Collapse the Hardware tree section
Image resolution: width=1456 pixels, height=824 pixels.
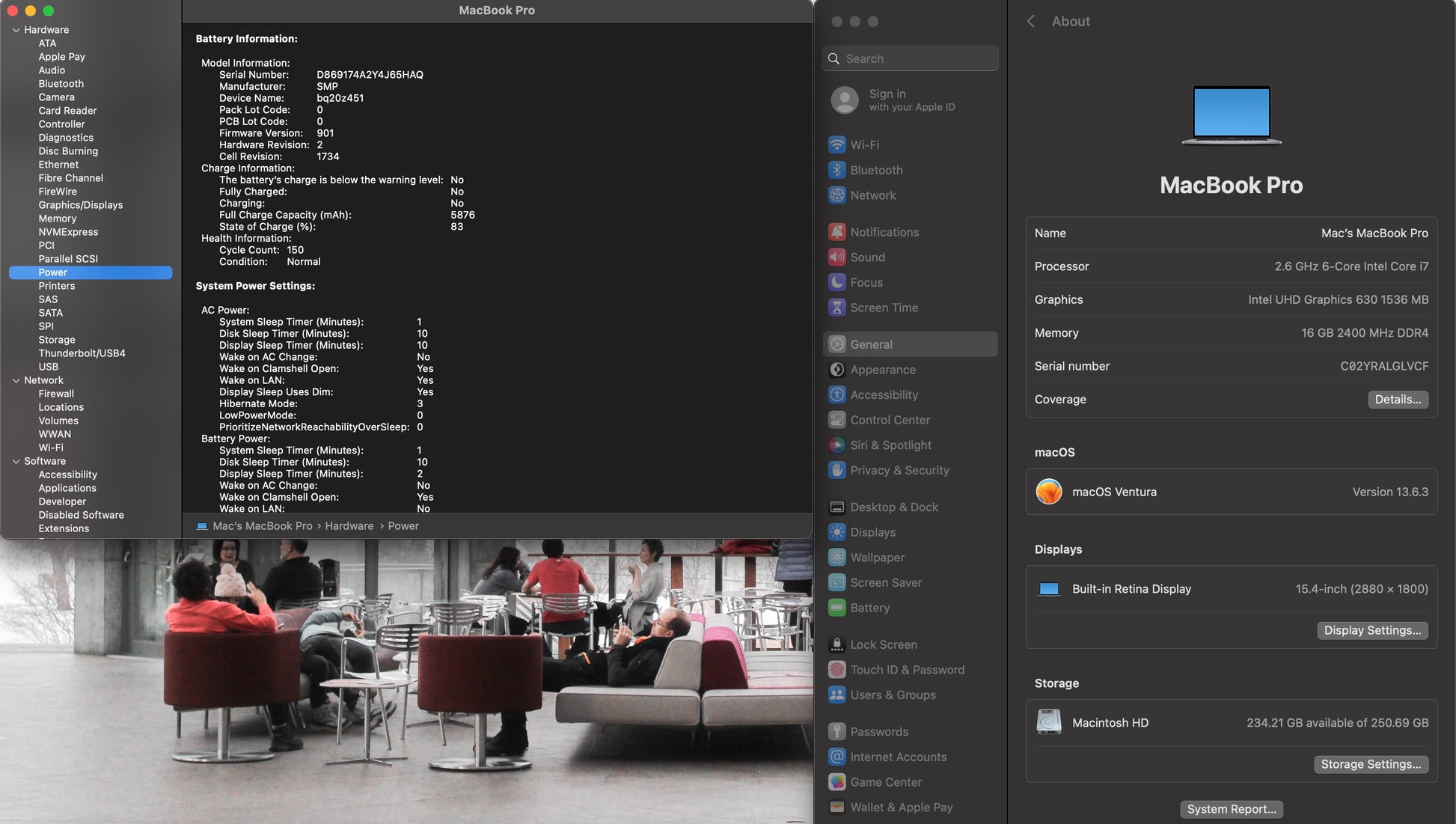click(x=16, y=30)
